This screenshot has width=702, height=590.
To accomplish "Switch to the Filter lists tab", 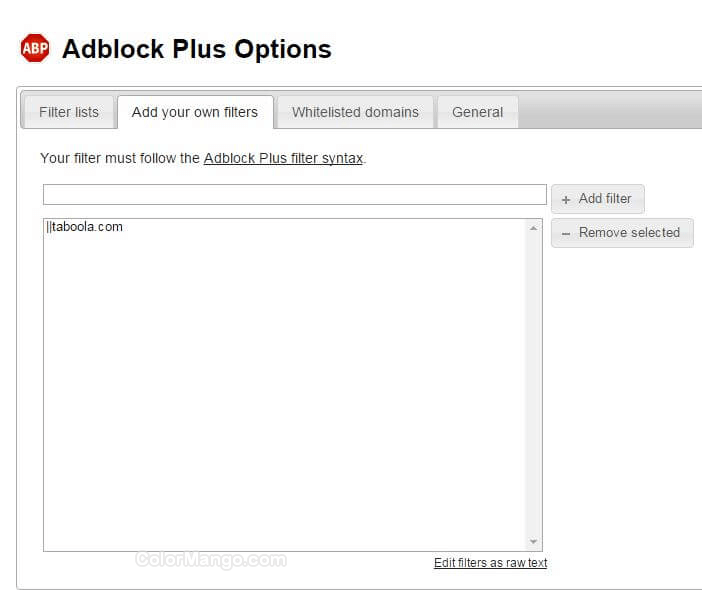I will tap(69, 112).
